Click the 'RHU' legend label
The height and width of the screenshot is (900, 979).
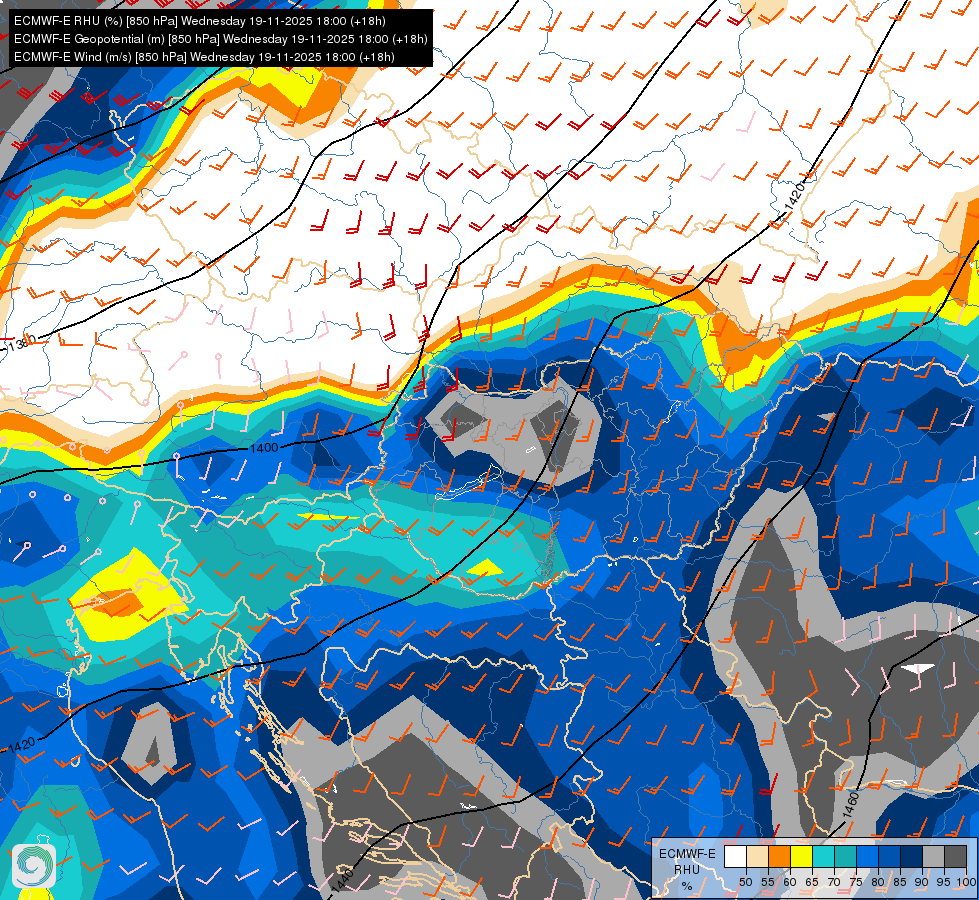click(687, 869)
